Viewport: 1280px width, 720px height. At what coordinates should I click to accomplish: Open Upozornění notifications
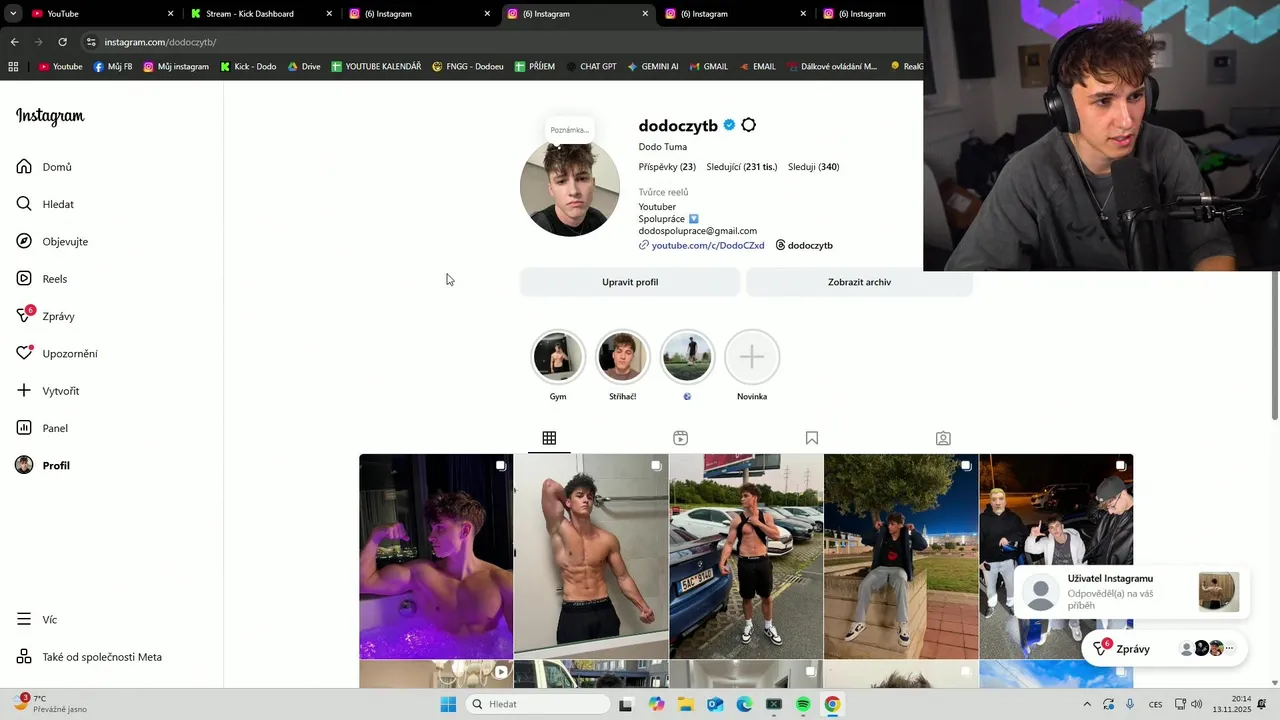pyautogui.click(x=69, y=354)
